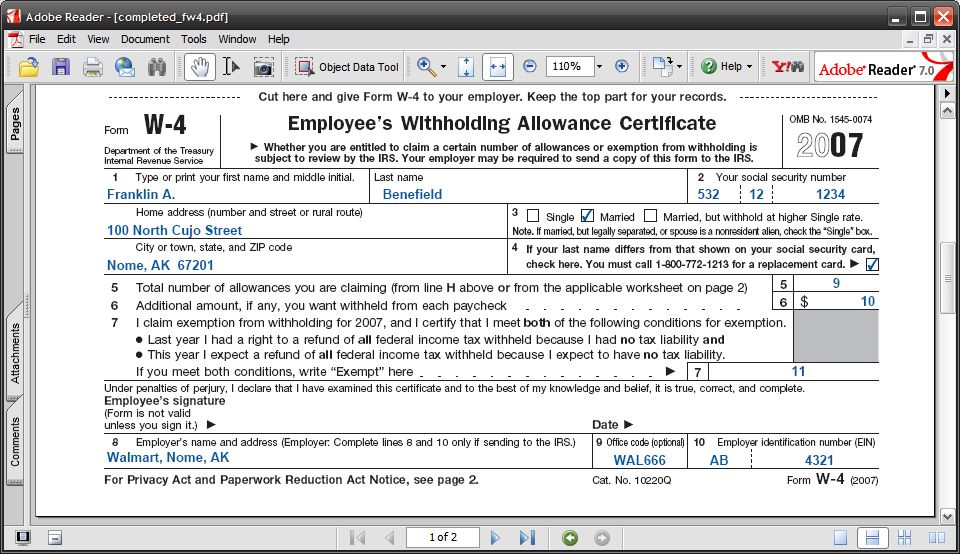Click the page number field '1 of 2'
The height and width of the screenshot is (554, 960).
pyautogui.click(x=443, y=537)
